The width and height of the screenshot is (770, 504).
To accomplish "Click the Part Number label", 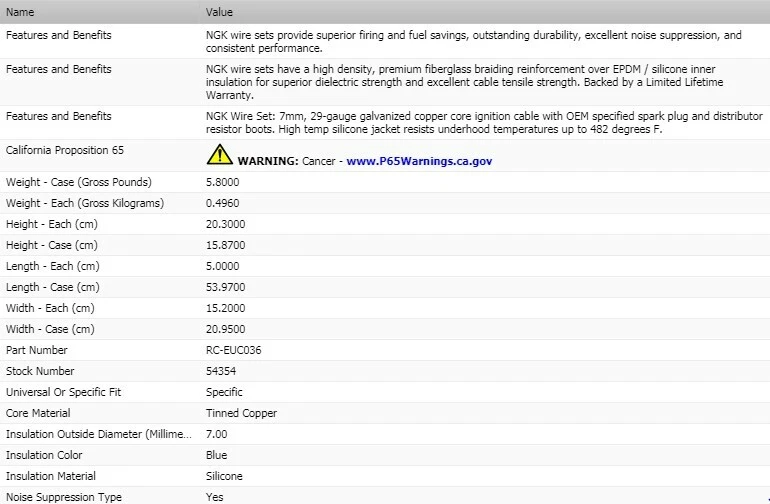I will [36, 350].
